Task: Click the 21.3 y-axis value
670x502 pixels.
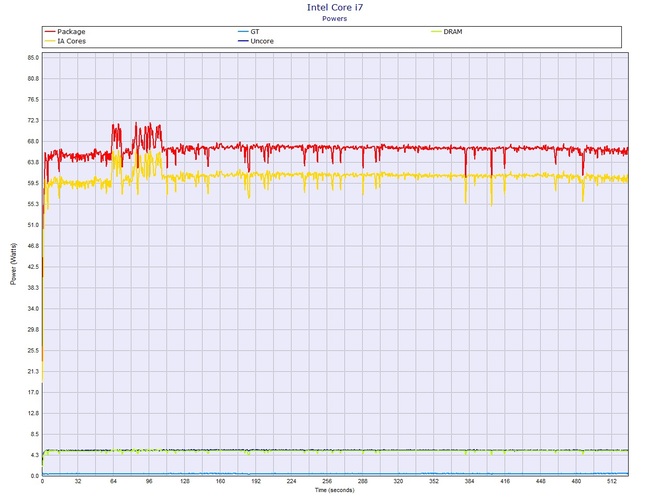Action: [x=33, y=372]
